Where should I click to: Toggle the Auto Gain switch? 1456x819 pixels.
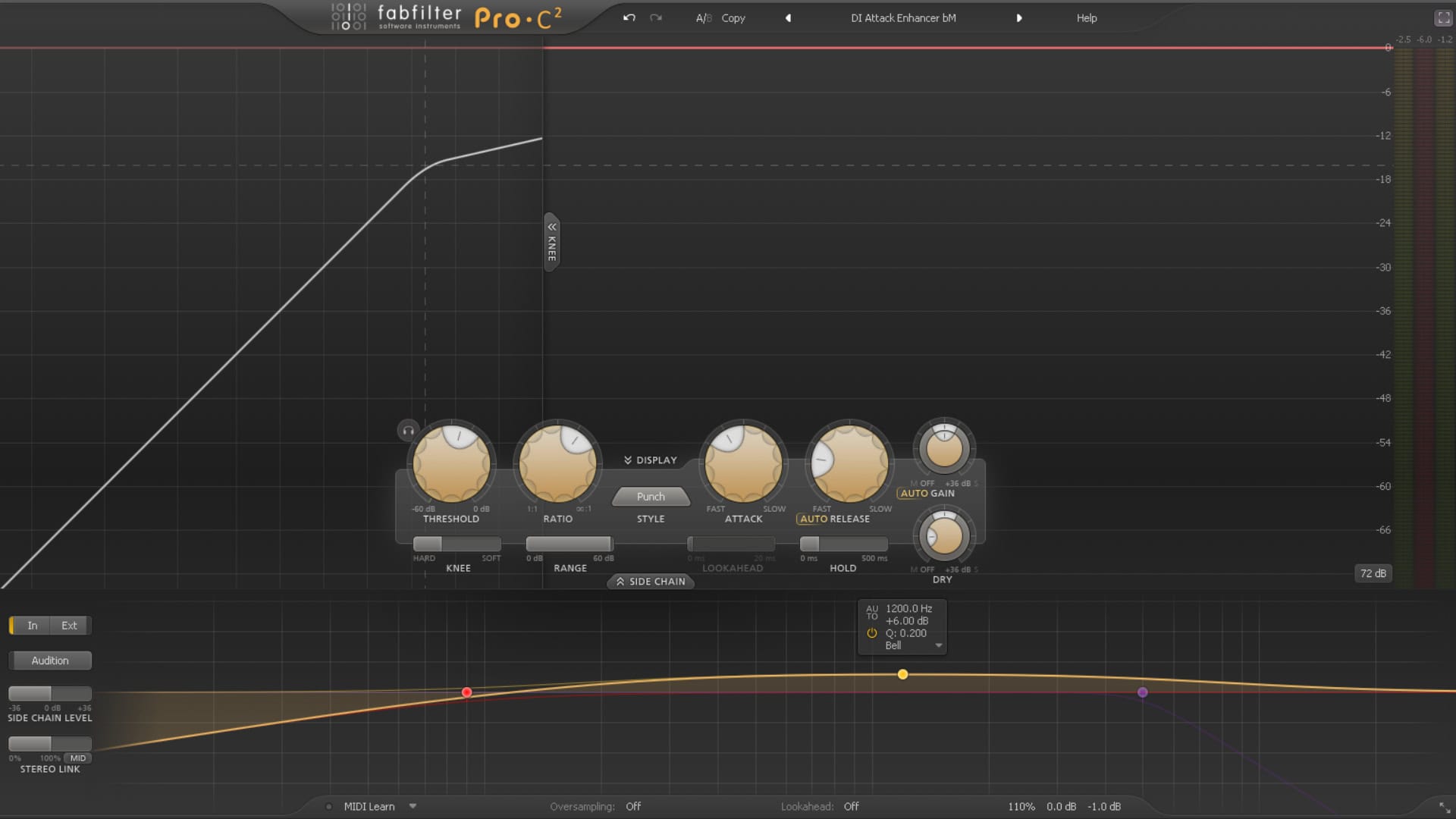(x=914, y=493)
